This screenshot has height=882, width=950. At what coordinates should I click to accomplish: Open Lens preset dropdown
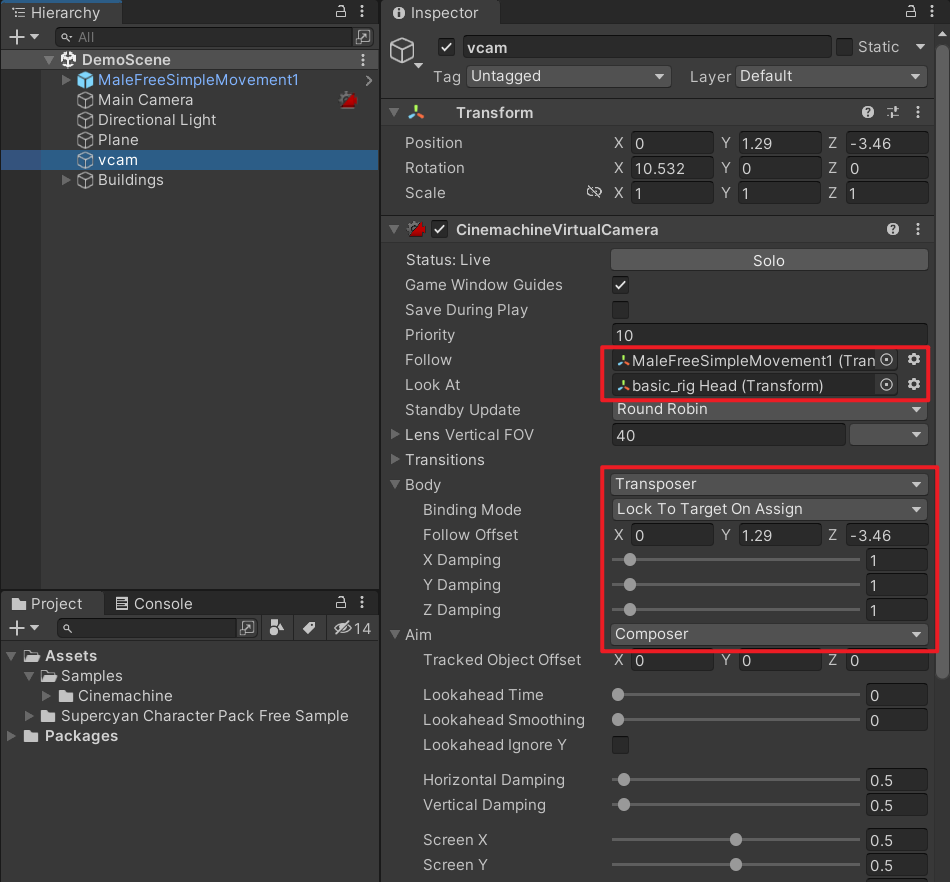(x=888, y=434)
